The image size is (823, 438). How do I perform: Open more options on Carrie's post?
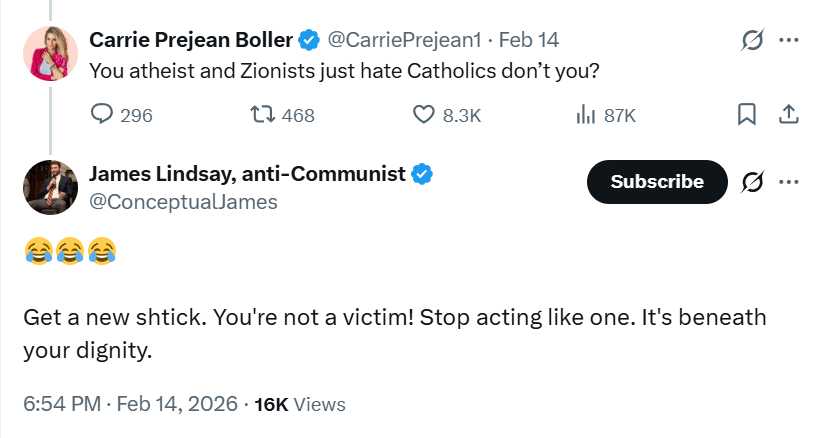point(788,41)
